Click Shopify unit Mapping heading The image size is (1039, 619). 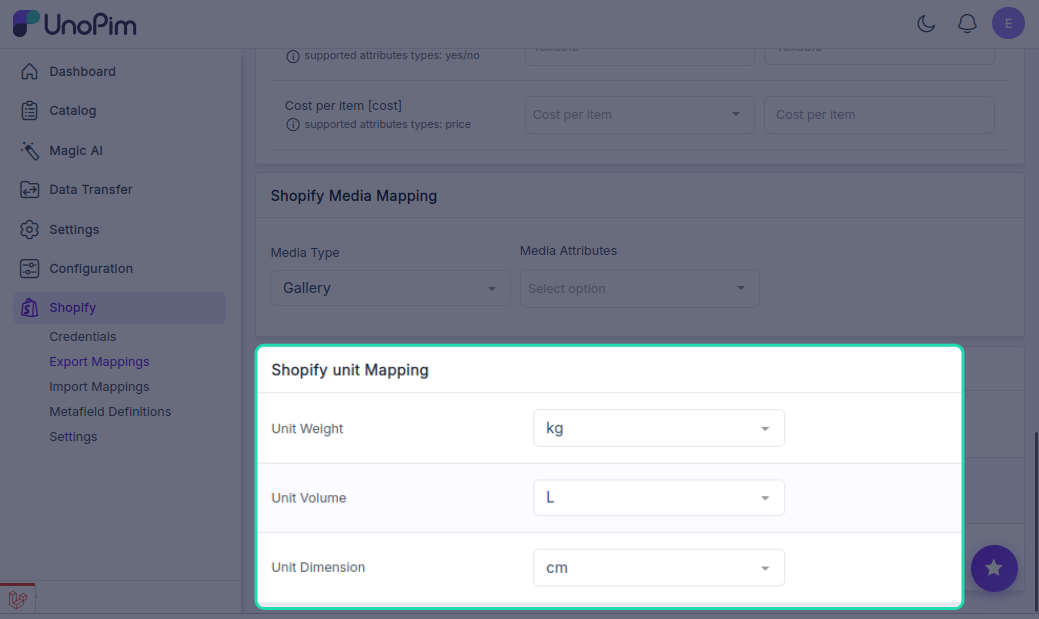[350, 370]
